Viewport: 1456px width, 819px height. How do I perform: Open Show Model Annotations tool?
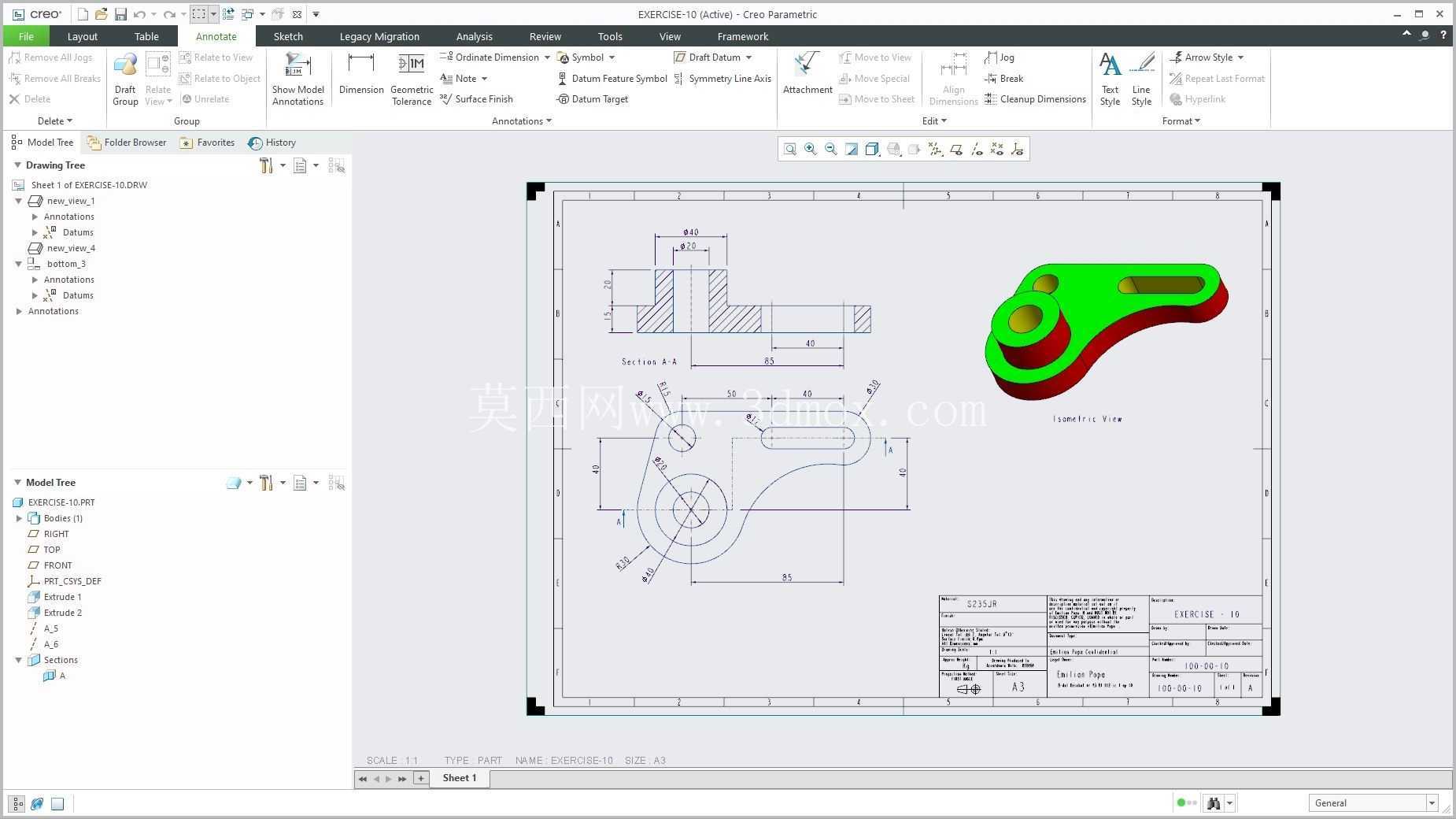point(297,79)
